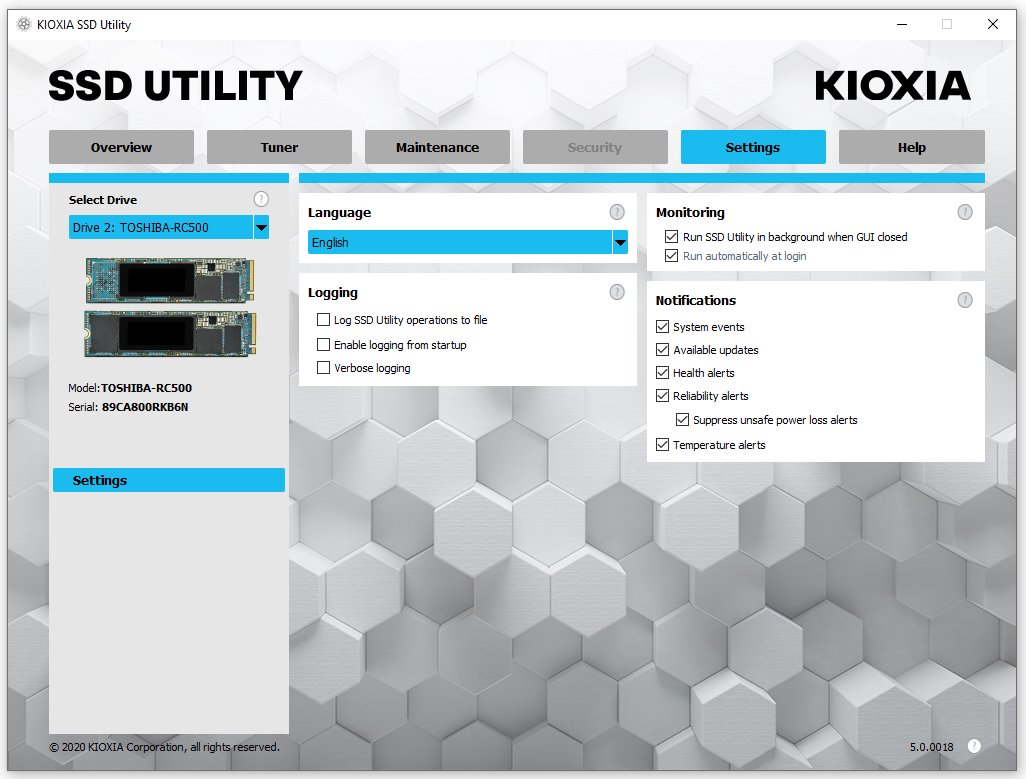The height and width of the screenshot is (779, 1026).
Task: Show help for the Language section
Action: click(x=616, y=212)
